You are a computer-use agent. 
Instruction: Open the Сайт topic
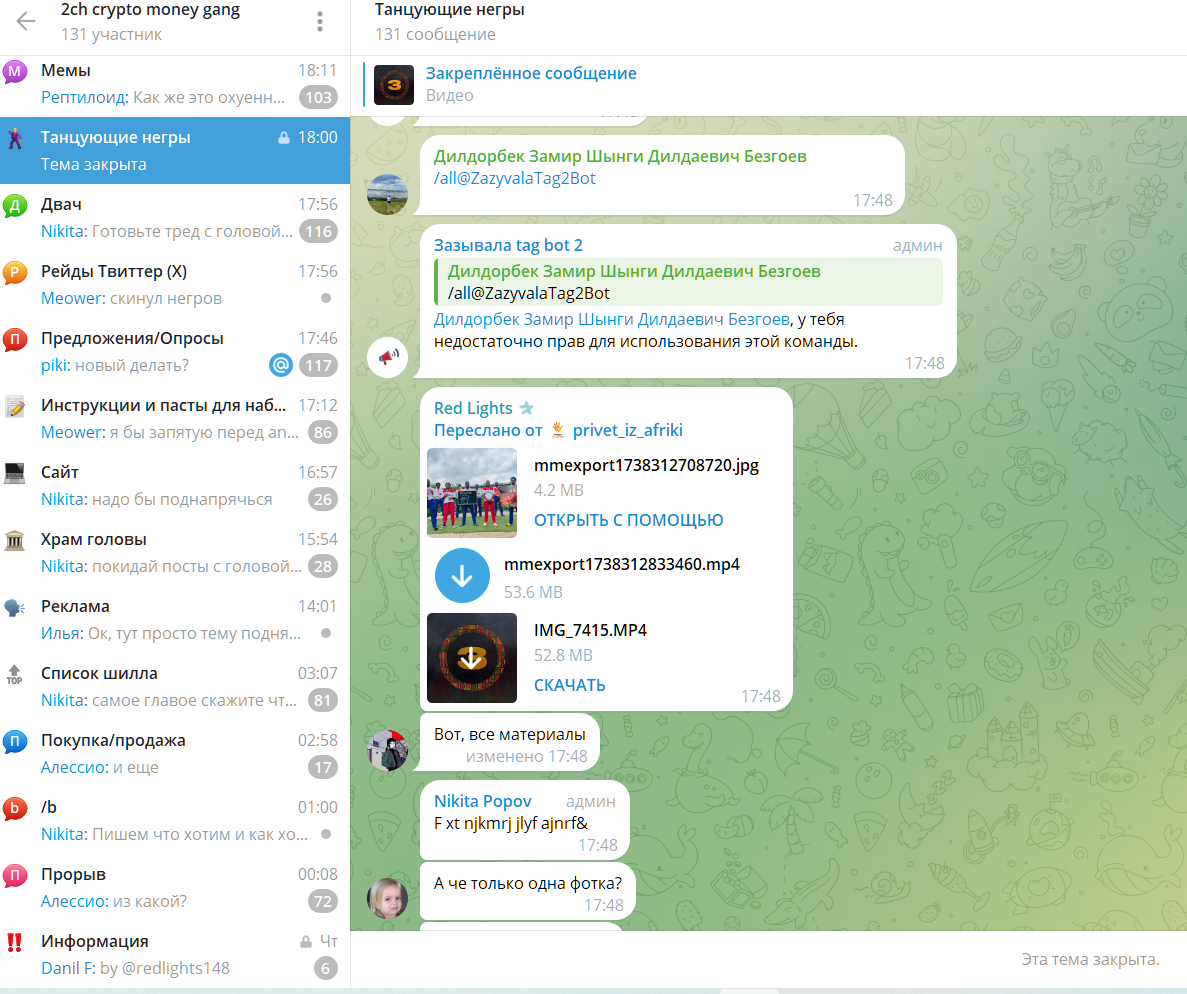pyautogui.click(x=175, y=485)
